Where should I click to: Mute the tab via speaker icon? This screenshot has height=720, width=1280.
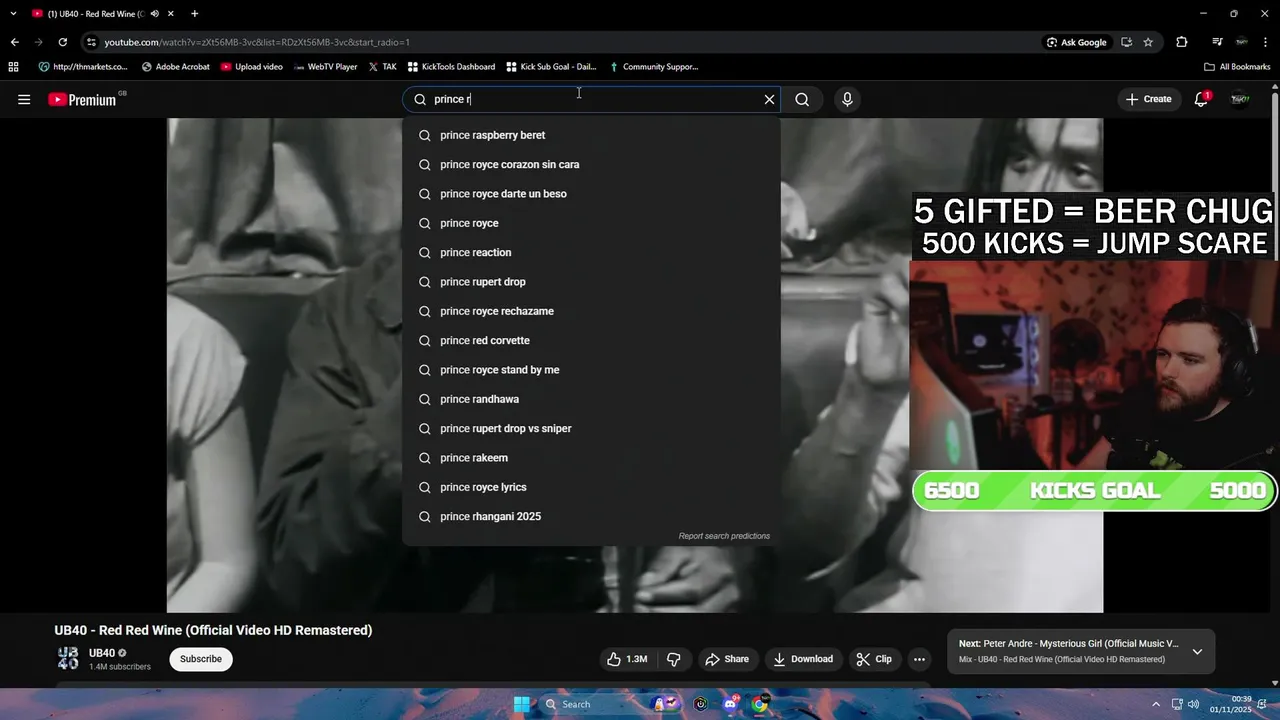[155, 14]
